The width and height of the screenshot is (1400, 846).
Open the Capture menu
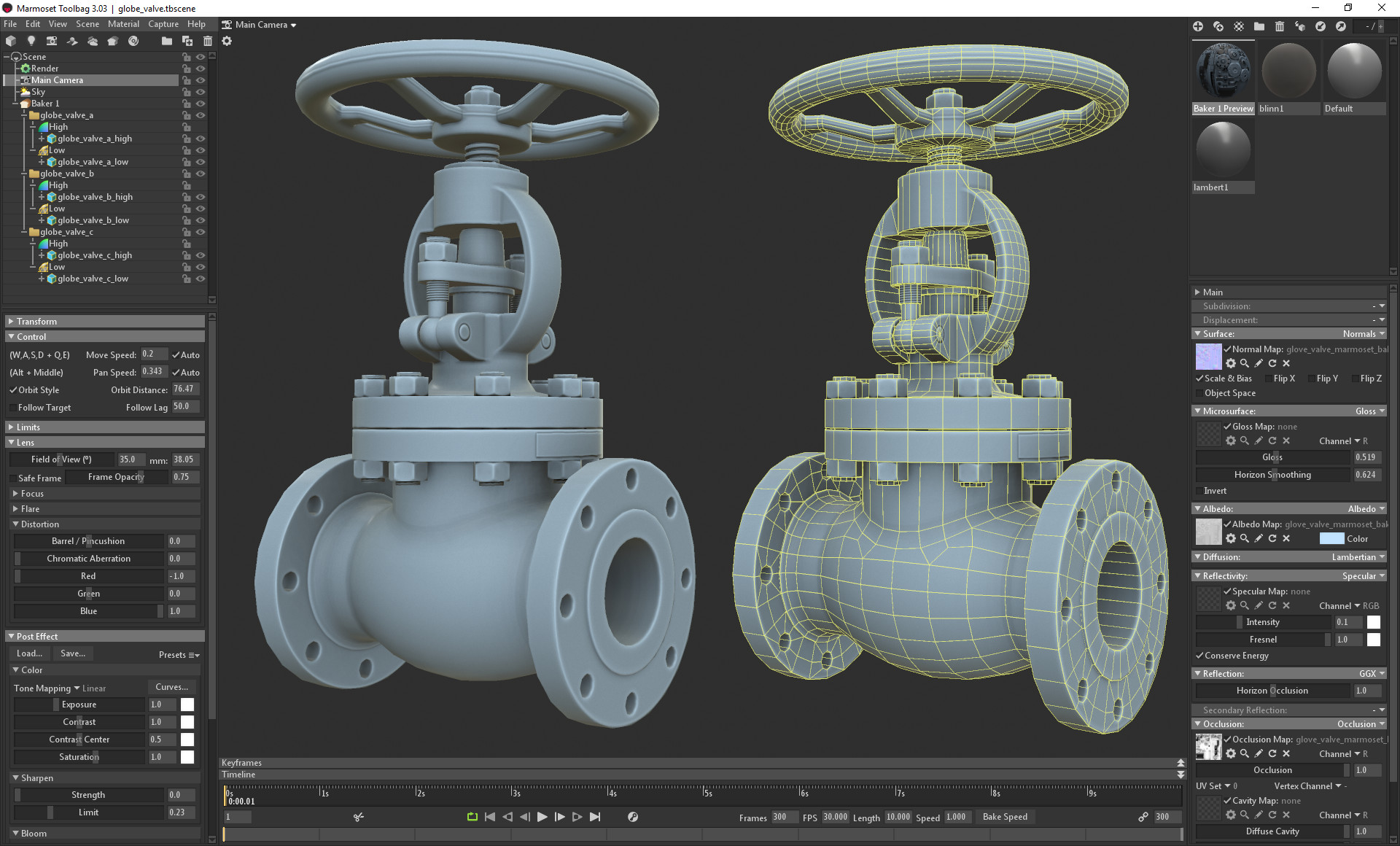163,24
